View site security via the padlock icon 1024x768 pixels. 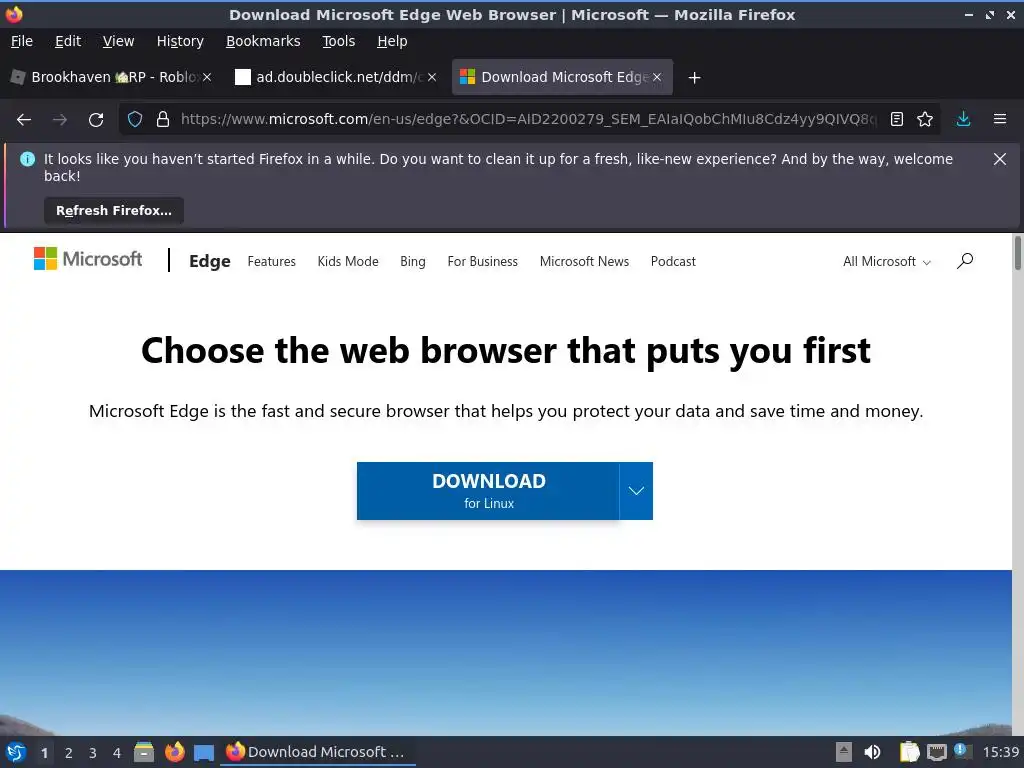(163, 120)
